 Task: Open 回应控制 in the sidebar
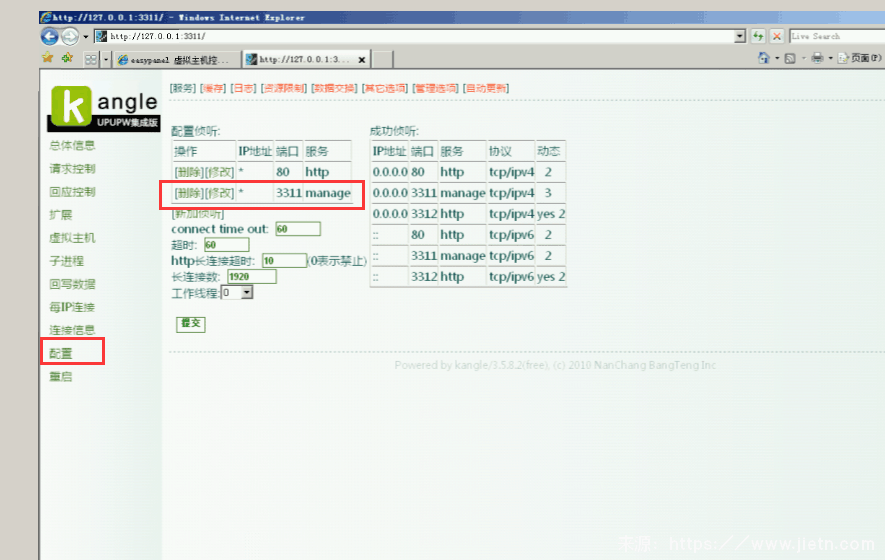[72, 192]
